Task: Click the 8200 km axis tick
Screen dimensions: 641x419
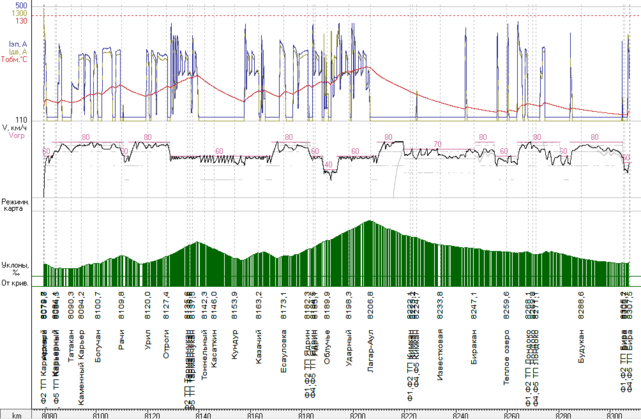Action: (357, 412)
